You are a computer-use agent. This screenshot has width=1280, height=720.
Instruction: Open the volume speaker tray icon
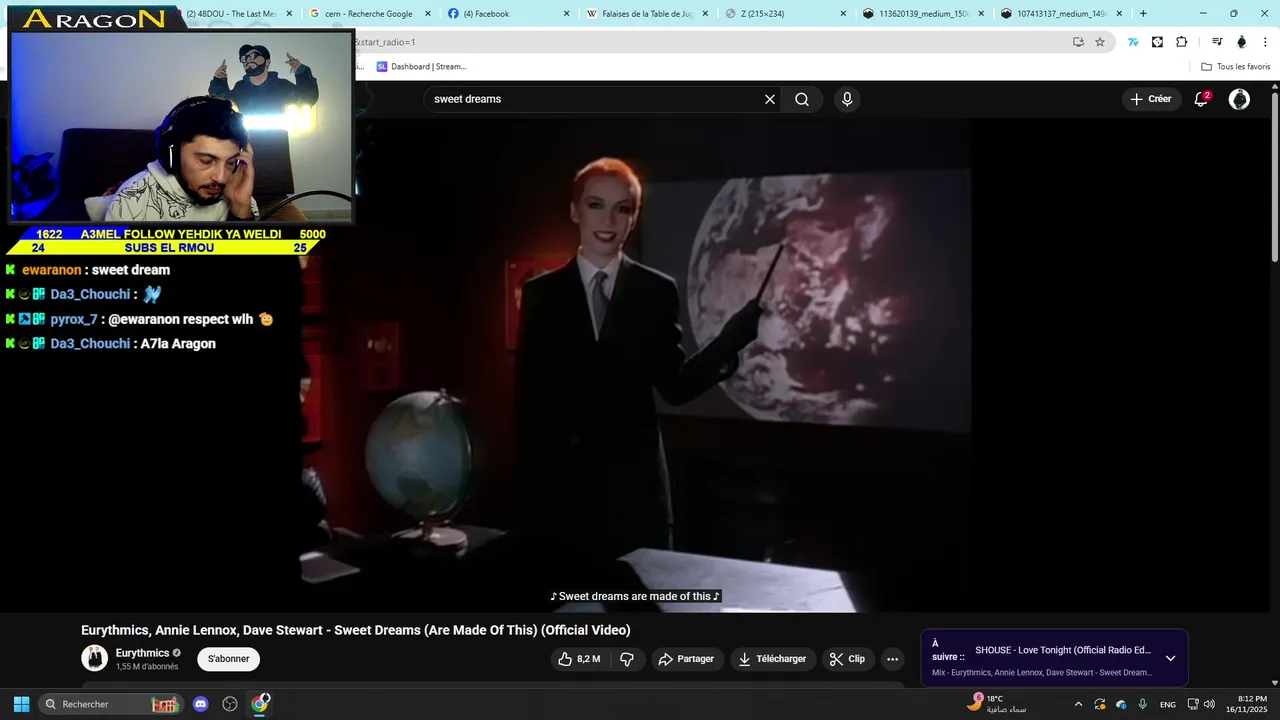1209,704
